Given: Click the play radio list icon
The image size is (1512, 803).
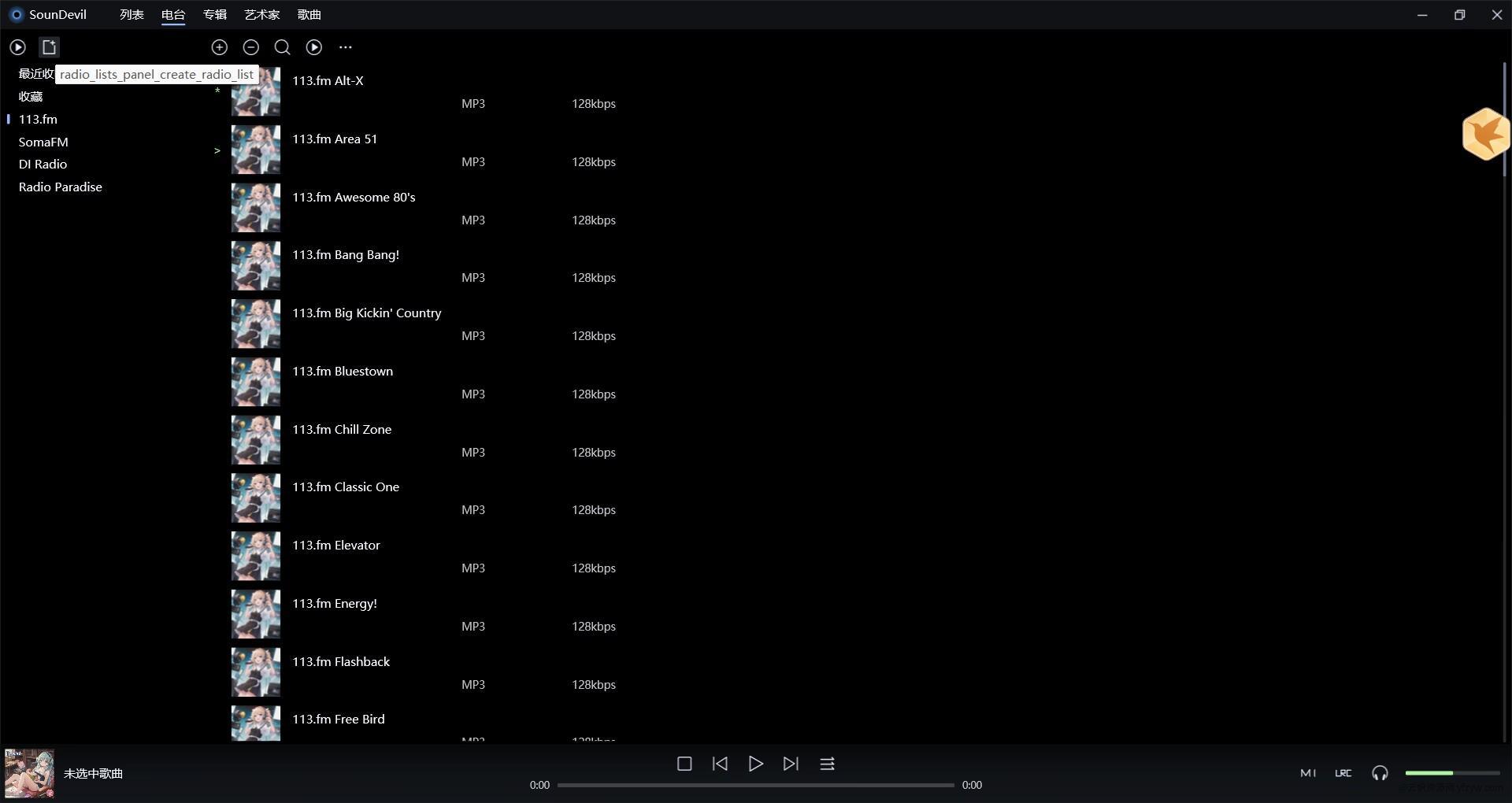Looking at the screenshot, I should pos(17,47).
